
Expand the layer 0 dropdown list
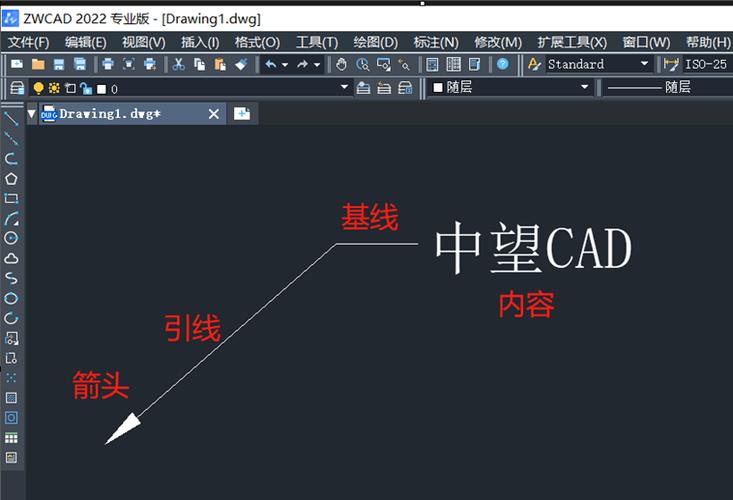344,87
